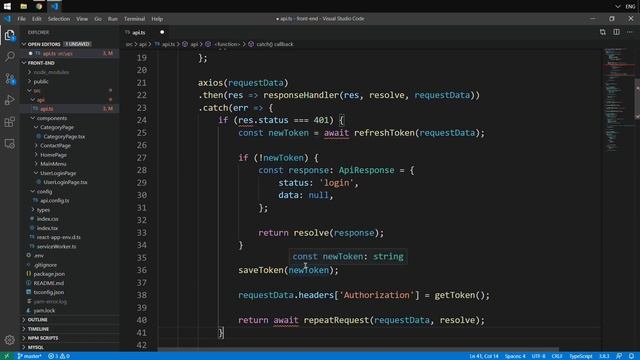The image size is (640, 360).
Task: Click the feedback icon in status bar
Action: (x=619, y=356)
